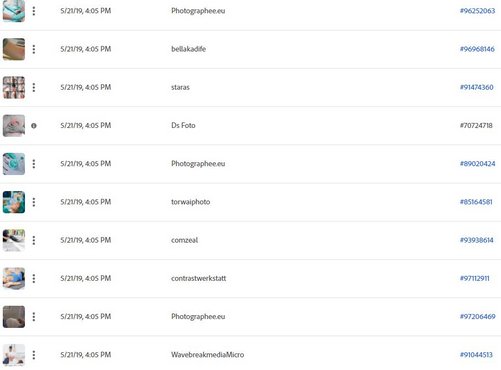Image resolution: width=501 pixels, height=370 pixels.
Task: Follow the #85164581 asset link
Action: click(476, 202)
